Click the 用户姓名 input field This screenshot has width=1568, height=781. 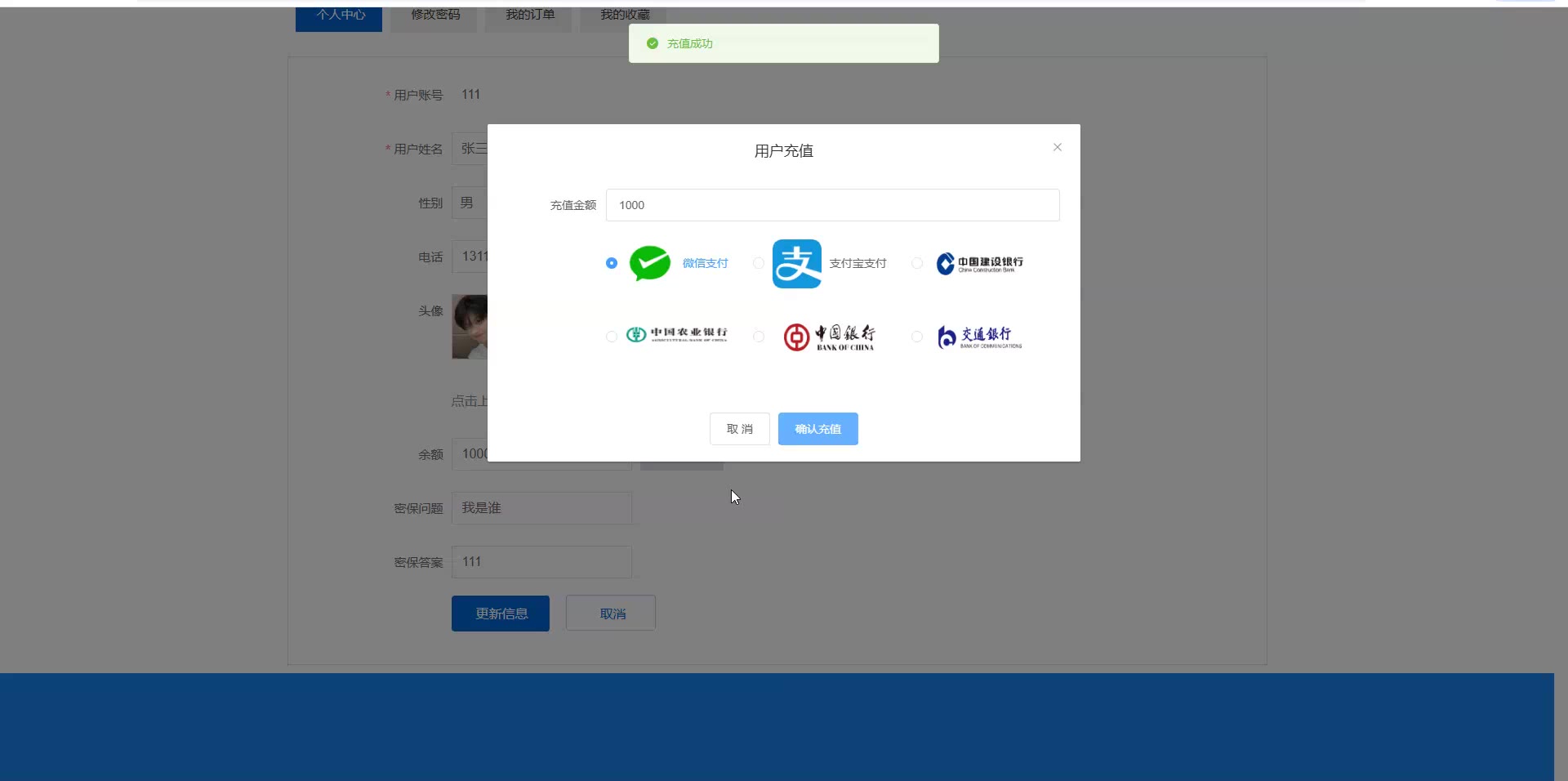tap(470, 149)
